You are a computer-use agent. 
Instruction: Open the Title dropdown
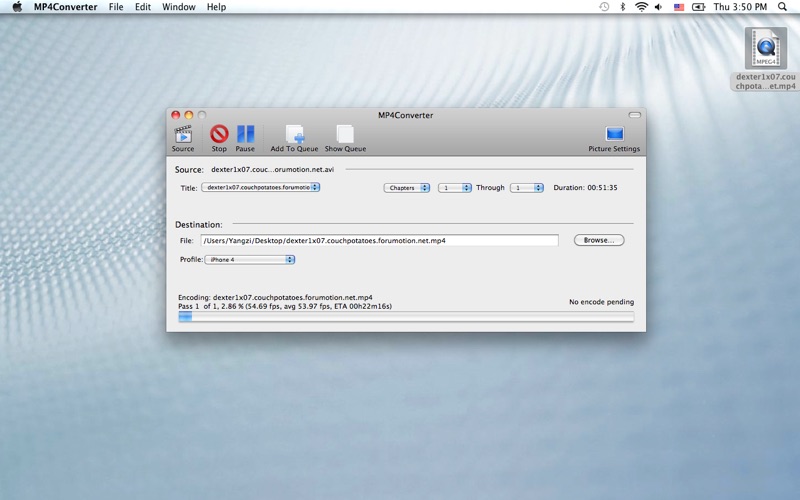pyautogui.click(x=261, y=187)
